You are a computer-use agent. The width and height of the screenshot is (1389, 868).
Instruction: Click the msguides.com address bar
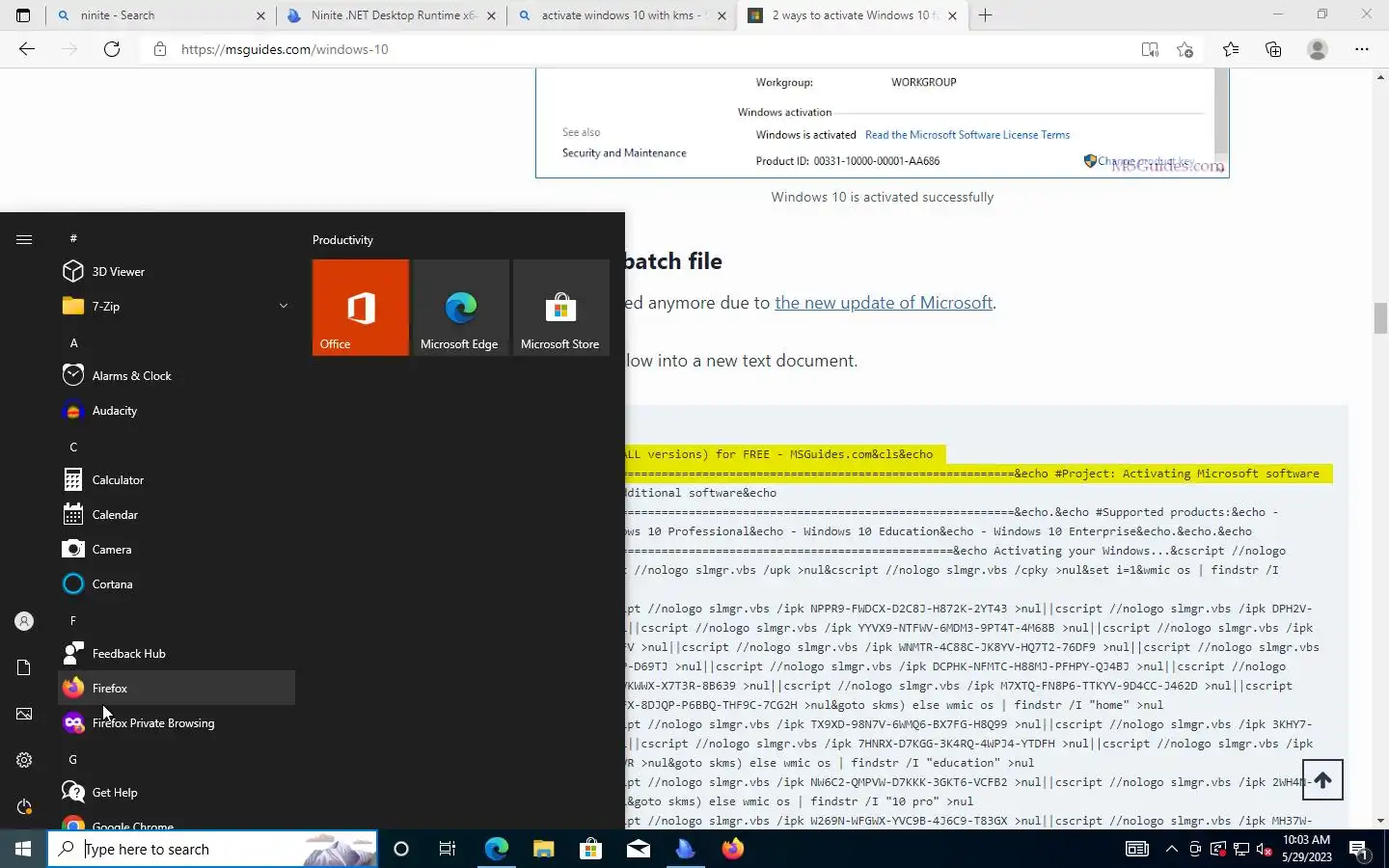point(637,49)
